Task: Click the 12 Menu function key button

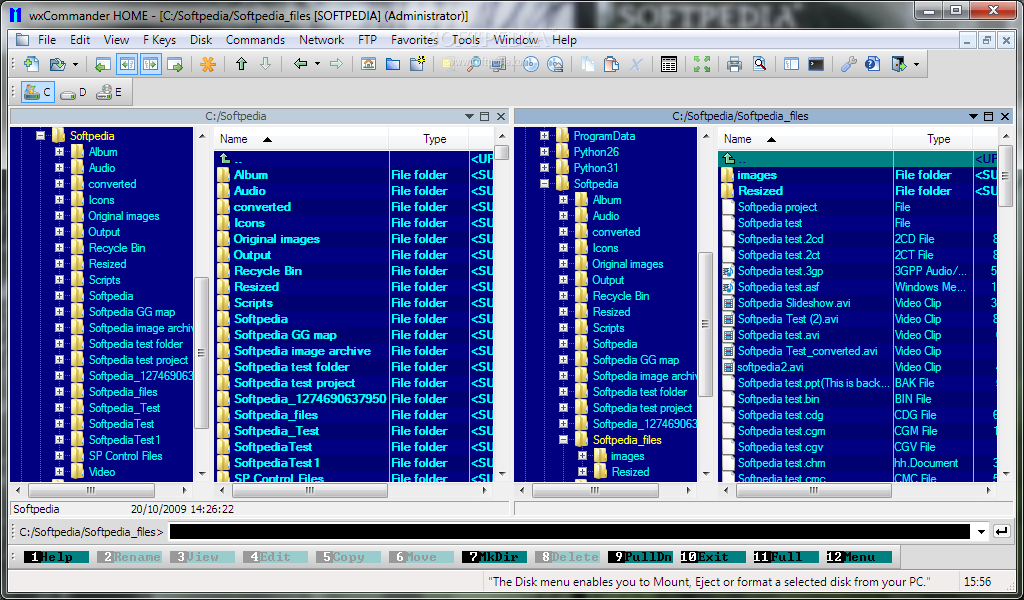Action: point(859,557)
